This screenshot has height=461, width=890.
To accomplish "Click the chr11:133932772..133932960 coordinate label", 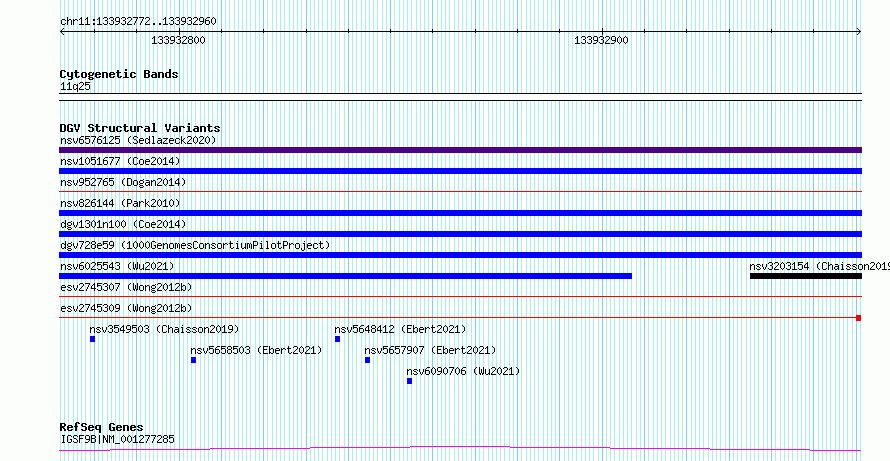I will [x=138, y=22].
